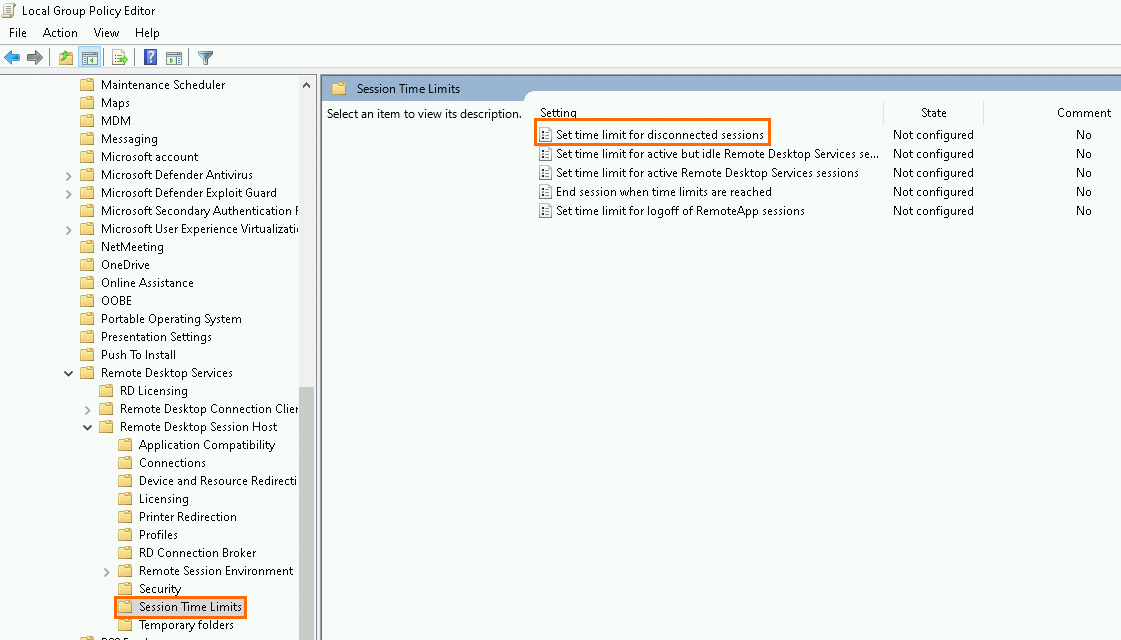Click Not configured state of End session row
The width and height of the screenshot is (1121, 640).
933,192
